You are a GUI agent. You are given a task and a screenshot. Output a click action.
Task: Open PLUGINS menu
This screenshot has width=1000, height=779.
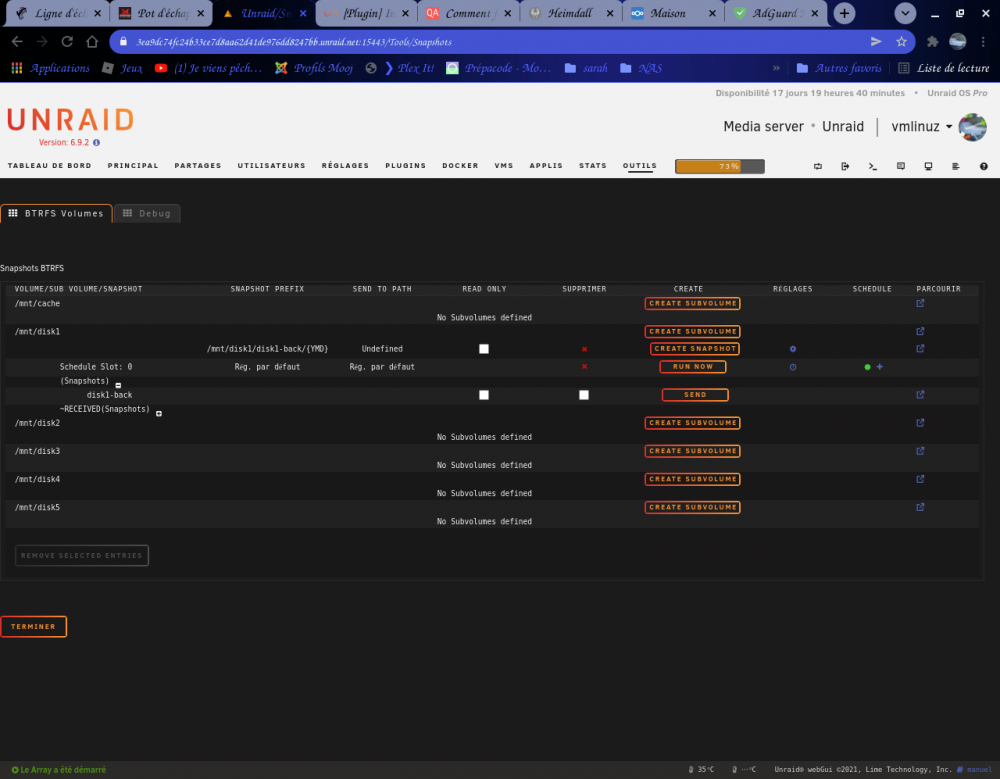(406, 166)
